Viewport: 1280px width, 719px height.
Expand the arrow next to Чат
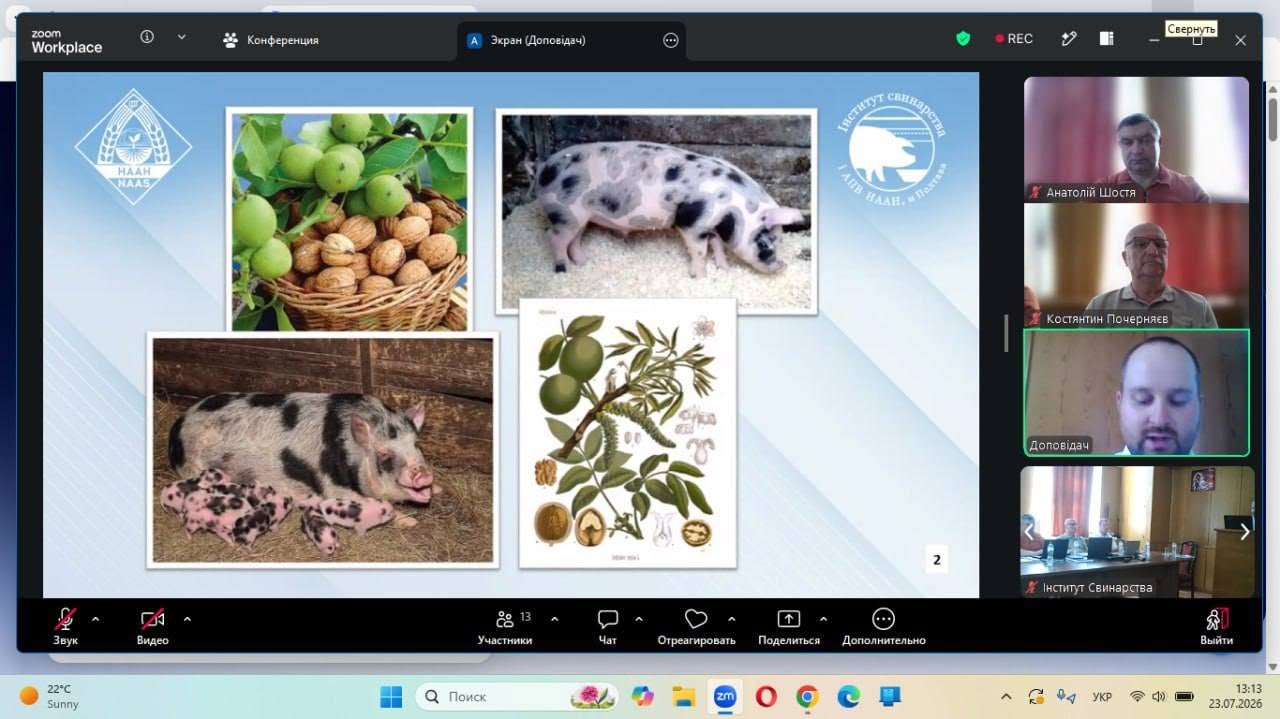[639, 619]
